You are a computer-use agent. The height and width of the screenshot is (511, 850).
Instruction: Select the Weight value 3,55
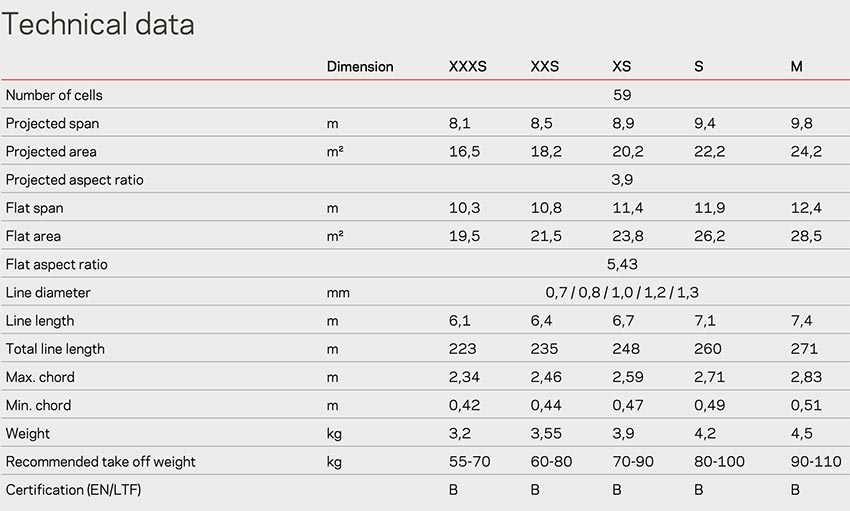(546, 434)
